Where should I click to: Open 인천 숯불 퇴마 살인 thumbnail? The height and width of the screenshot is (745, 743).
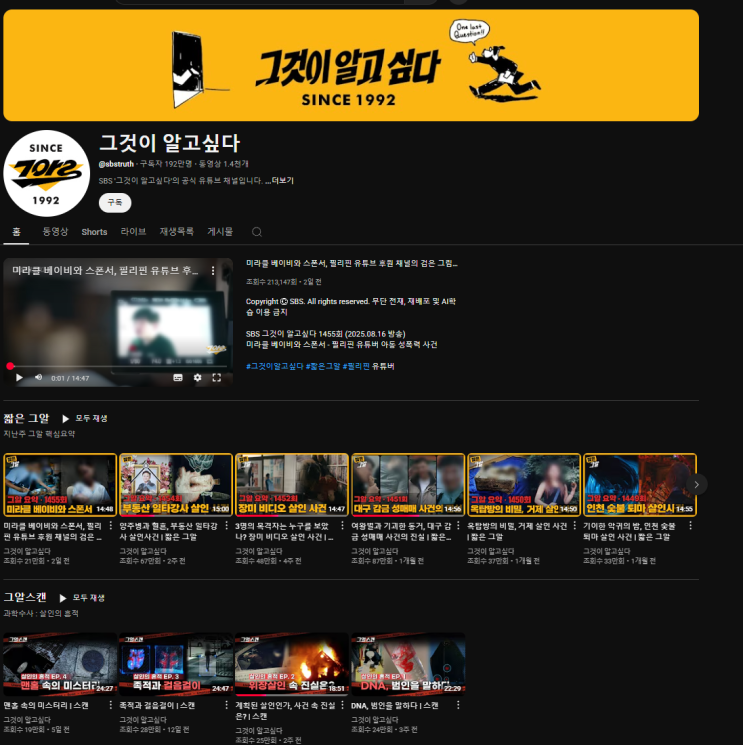tap(639, 485)
